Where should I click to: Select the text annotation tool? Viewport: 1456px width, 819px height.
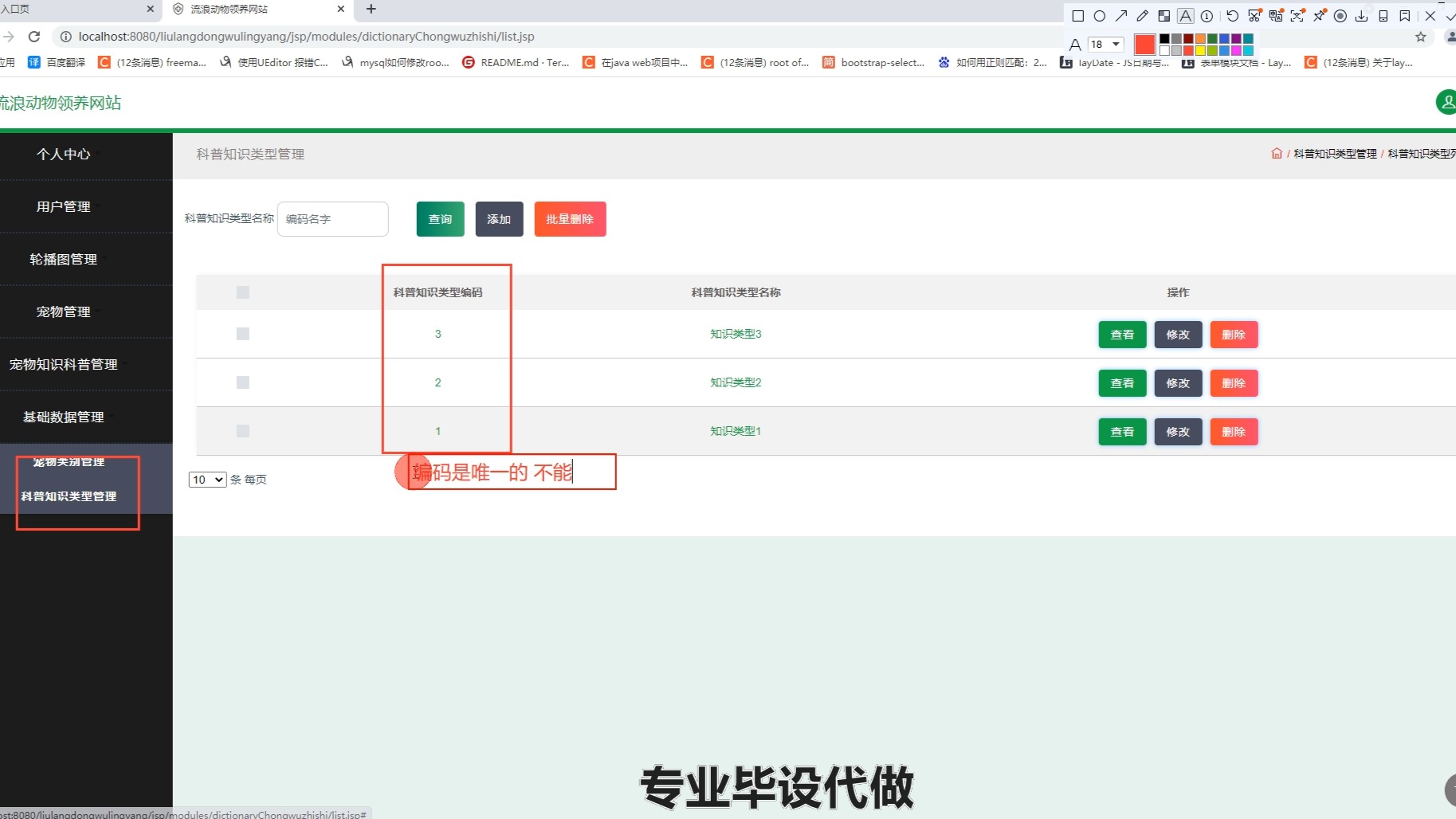click(1186, 16)
